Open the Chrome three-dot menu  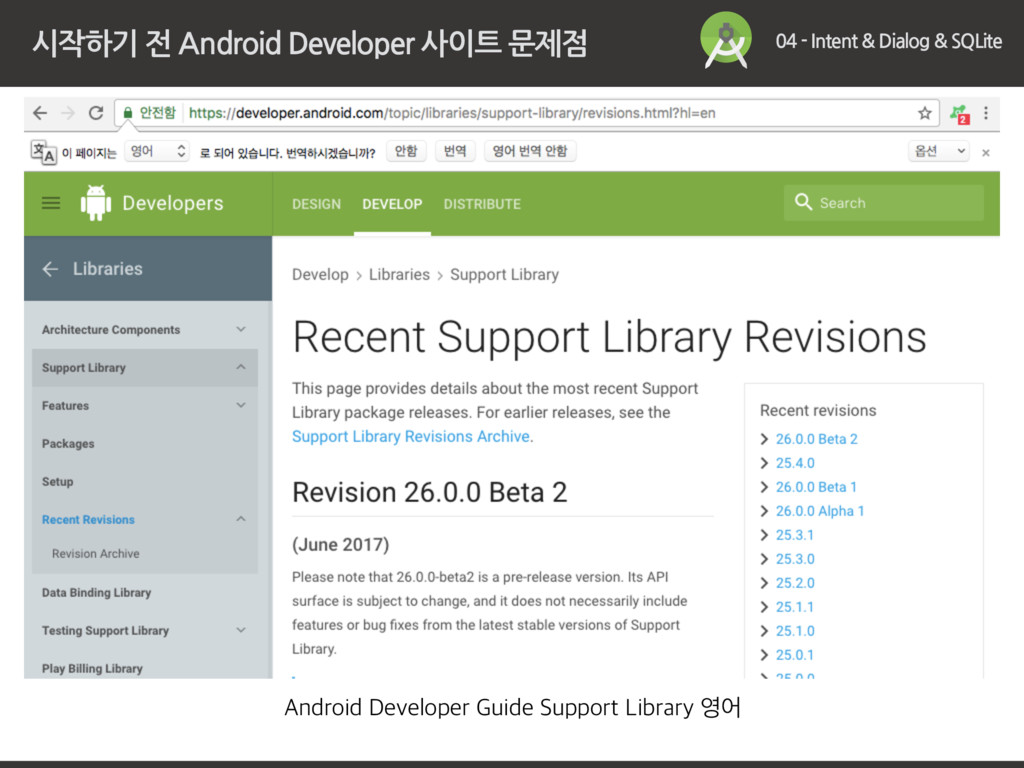coord(986,113)
